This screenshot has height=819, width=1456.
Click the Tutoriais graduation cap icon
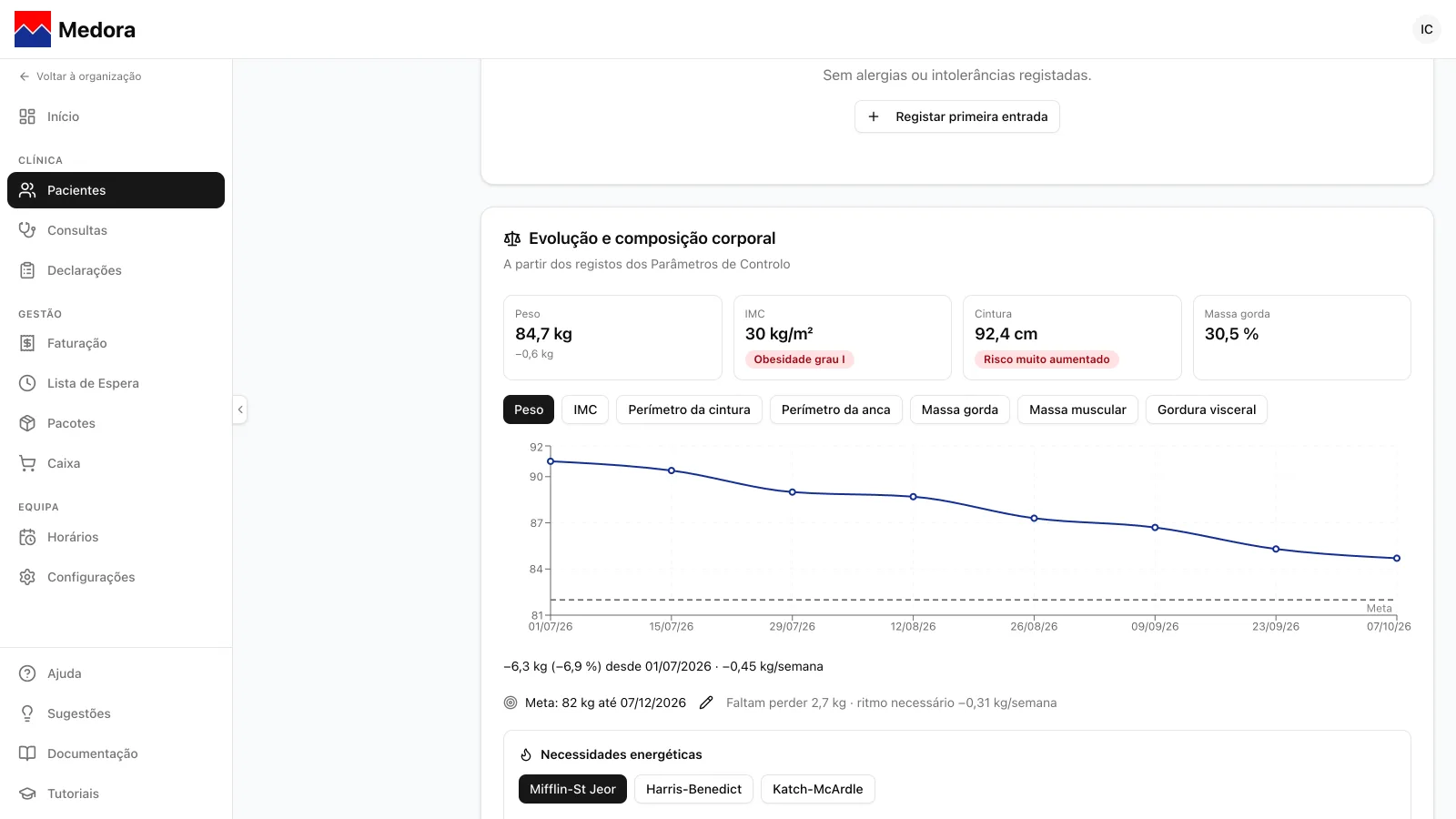27,794
